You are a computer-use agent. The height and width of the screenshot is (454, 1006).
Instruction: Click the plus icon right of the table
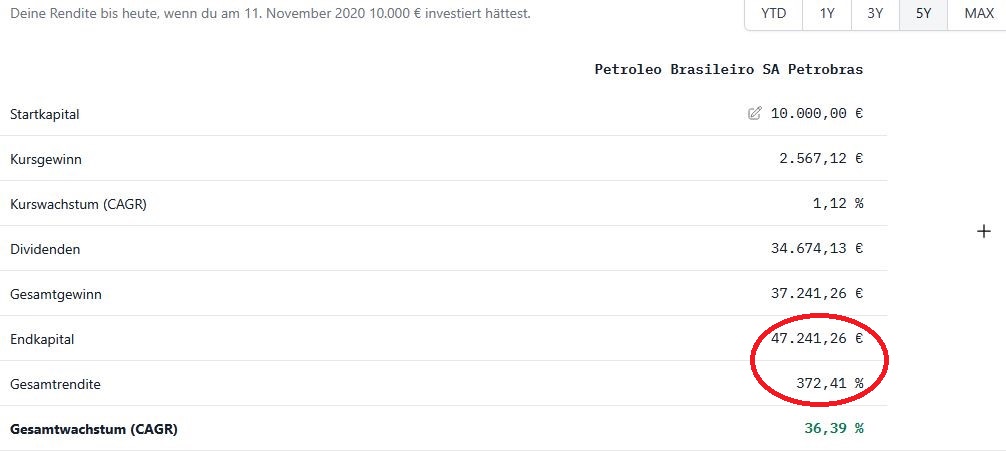tap(984, 232)
